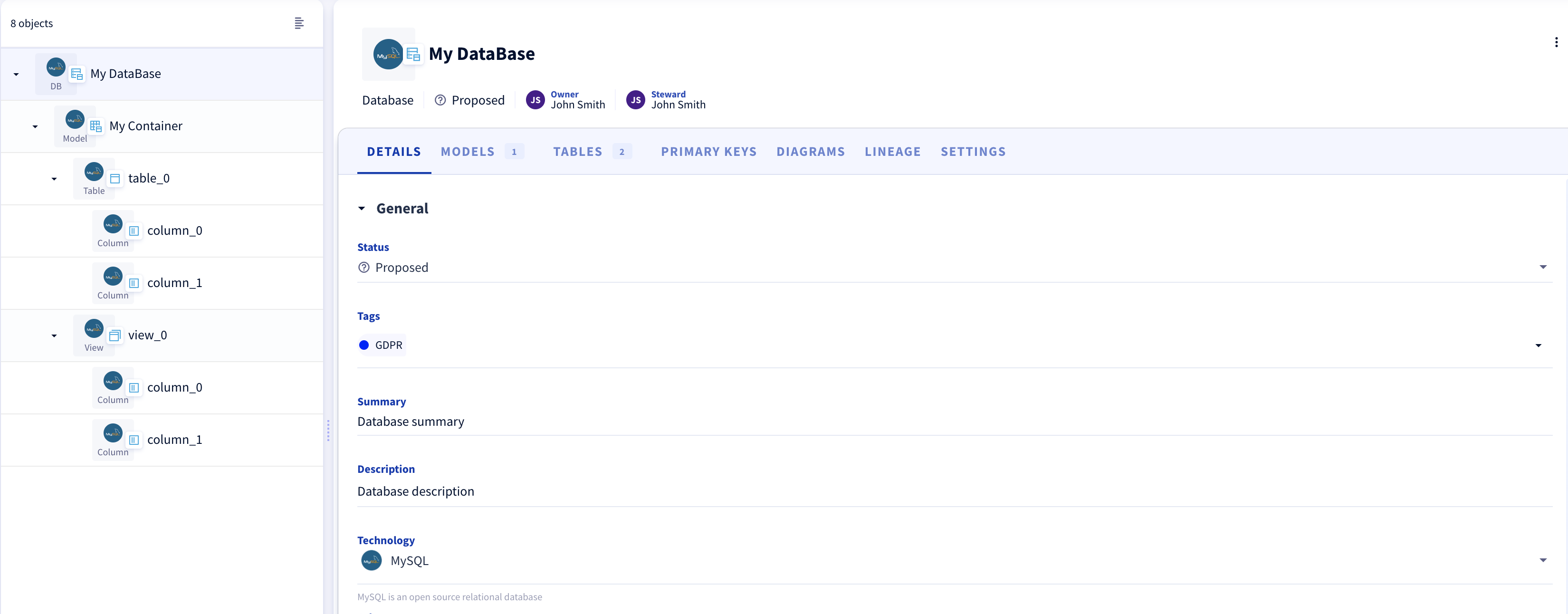Click the model icon beside My Container
This screenshot has width=1568, height=614.
click(96, 126)
